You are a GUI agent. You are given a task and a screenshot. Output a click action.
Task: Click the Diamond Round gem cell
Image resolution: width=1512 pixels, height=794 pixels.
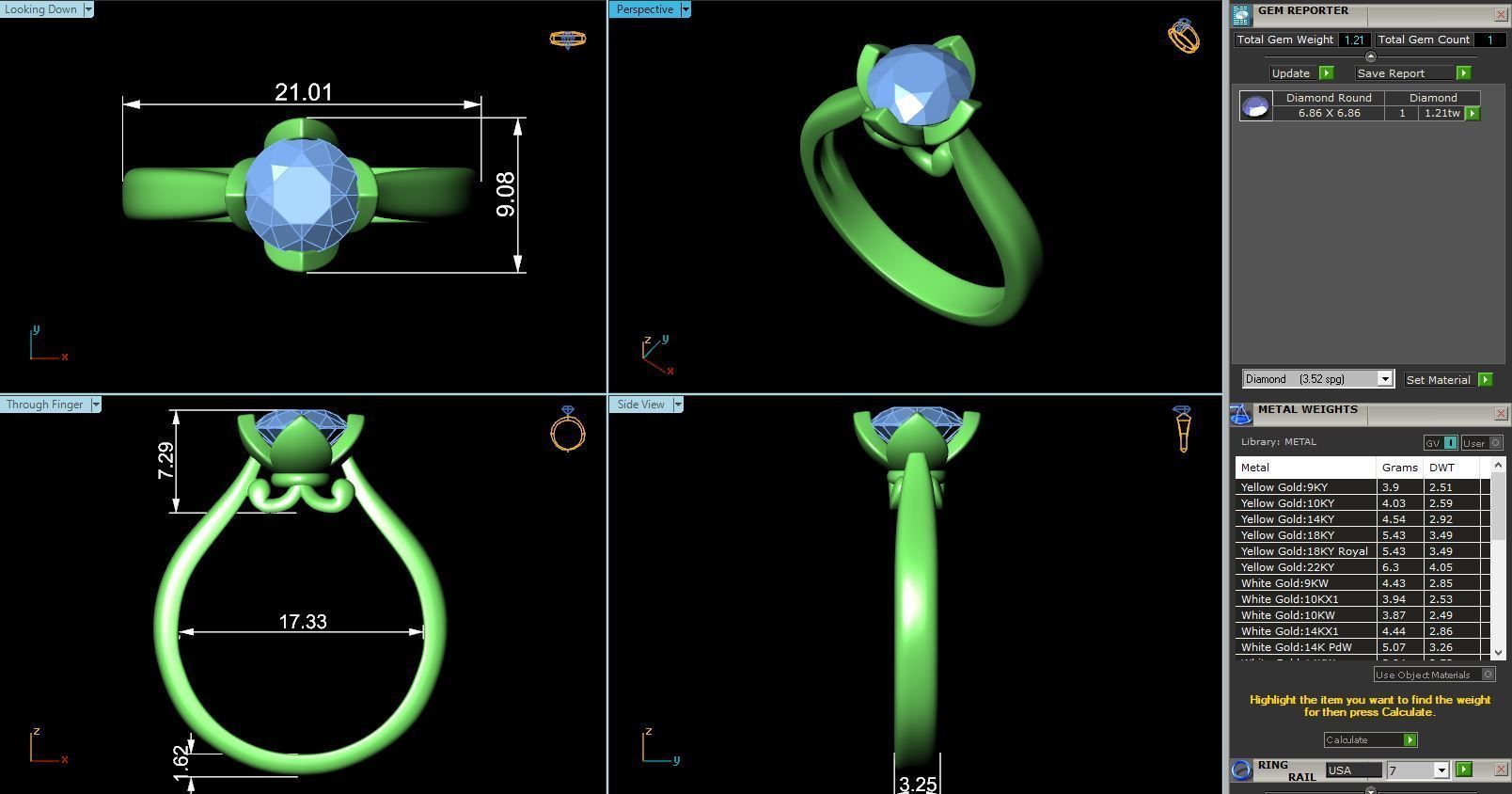1329,98
